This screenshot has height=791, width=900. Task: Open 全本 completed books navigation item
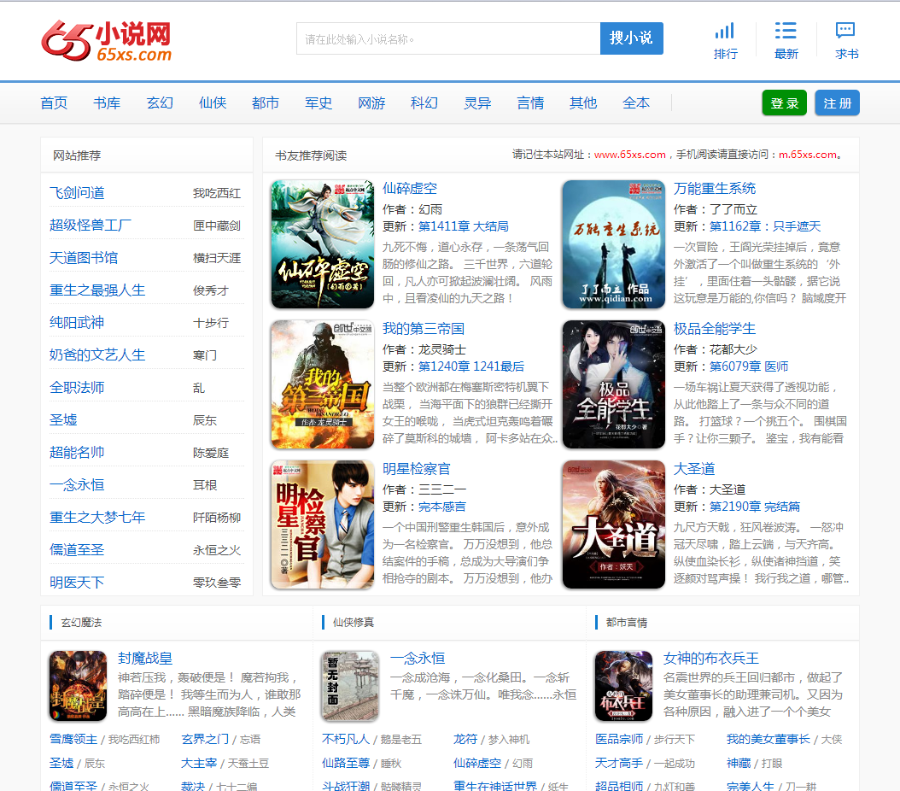pos(636,103)
